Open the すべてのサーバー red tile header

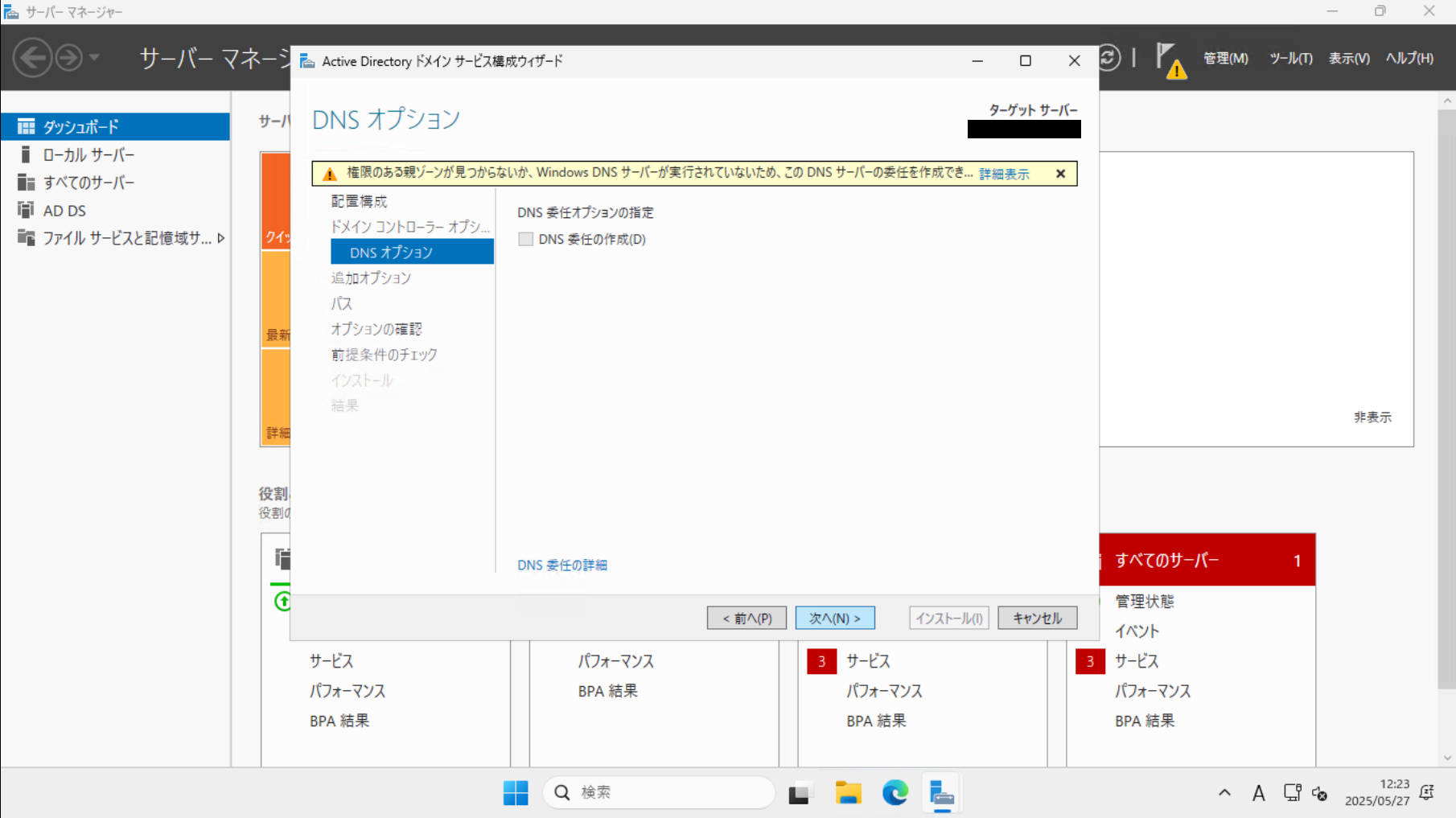coord(1207,560)
